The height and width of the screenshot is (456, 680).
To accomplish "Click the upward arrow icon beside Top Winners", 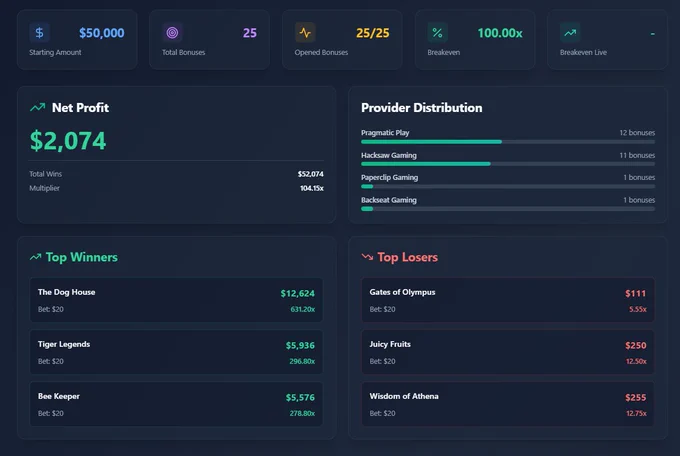I will 36,257.
